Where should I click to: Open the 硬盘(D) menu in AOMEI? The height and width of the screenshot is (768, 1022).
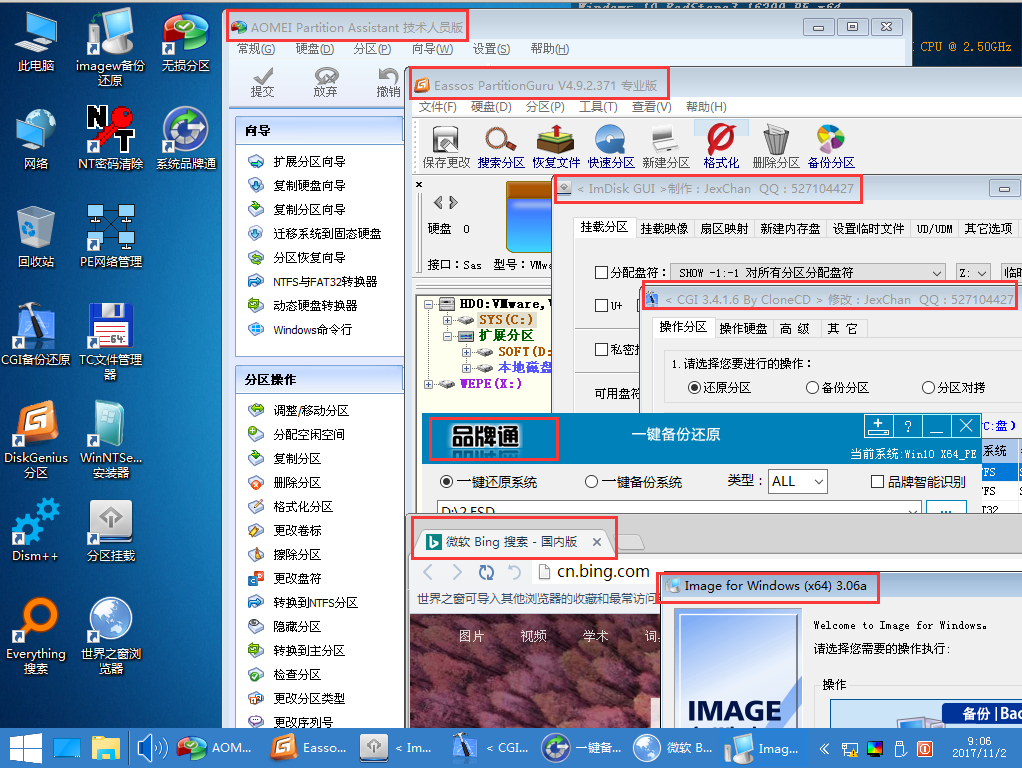314,49
